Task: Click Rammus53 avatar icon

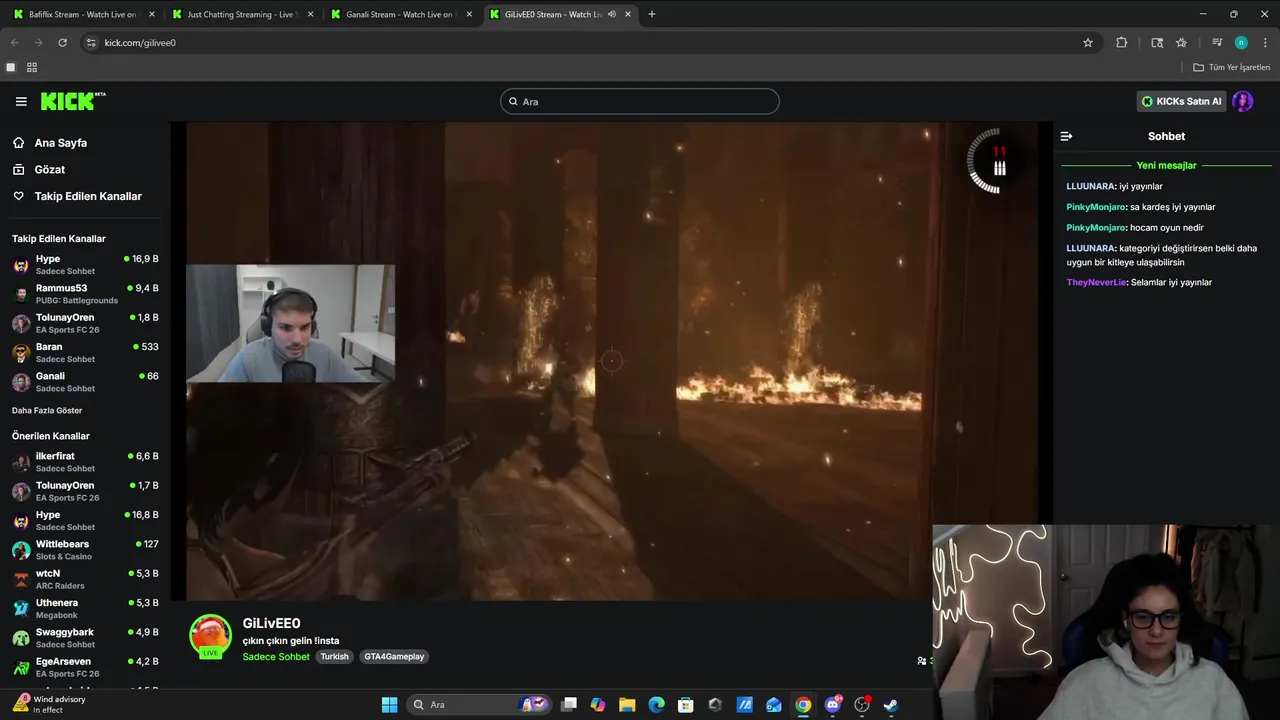Action: click(x=21, y=294)
